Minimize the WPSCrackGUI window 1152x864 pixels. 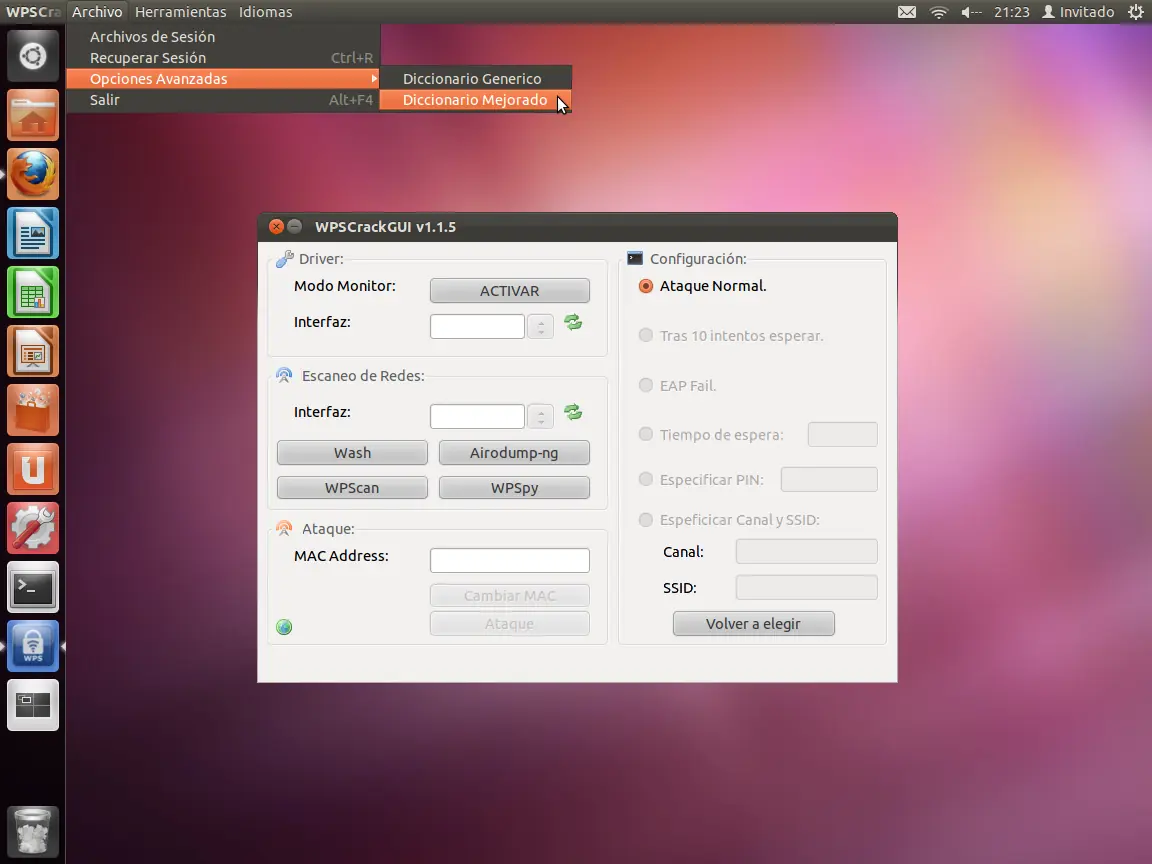pos(295,226)
